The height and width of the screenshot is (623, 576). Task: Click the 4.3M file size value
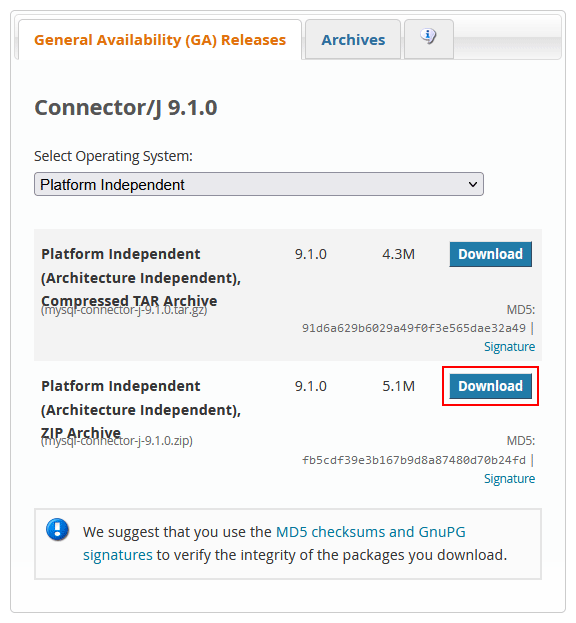[x=398, y=254]
